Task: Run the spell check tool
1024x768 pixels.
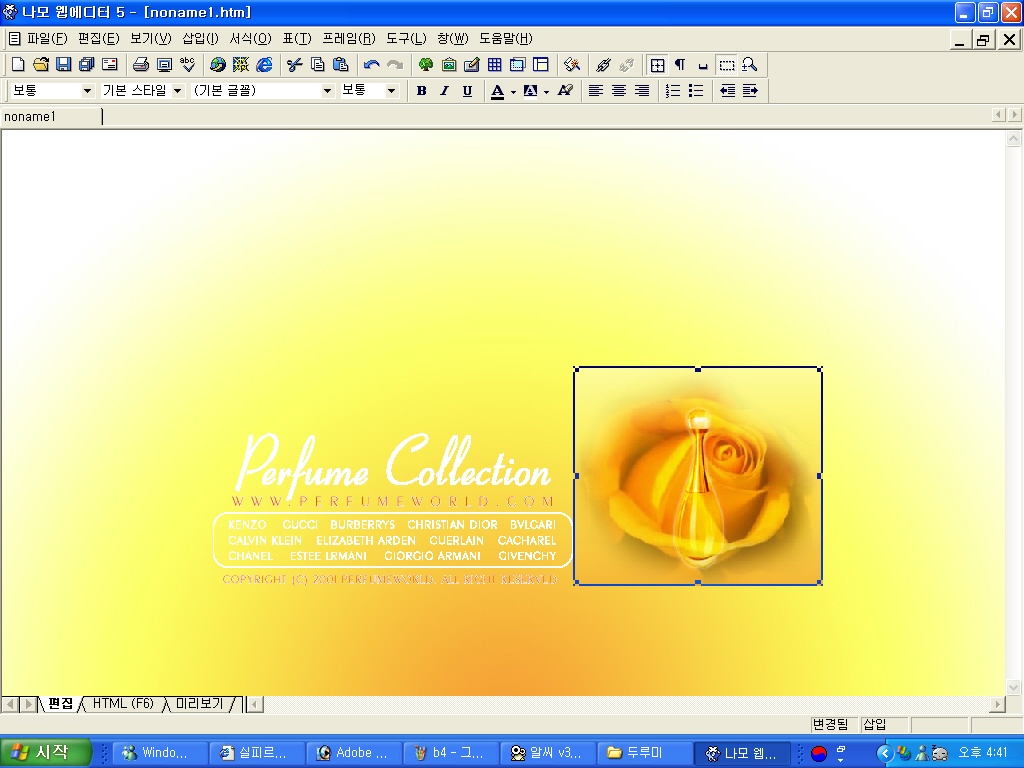Action: (188, 65)
